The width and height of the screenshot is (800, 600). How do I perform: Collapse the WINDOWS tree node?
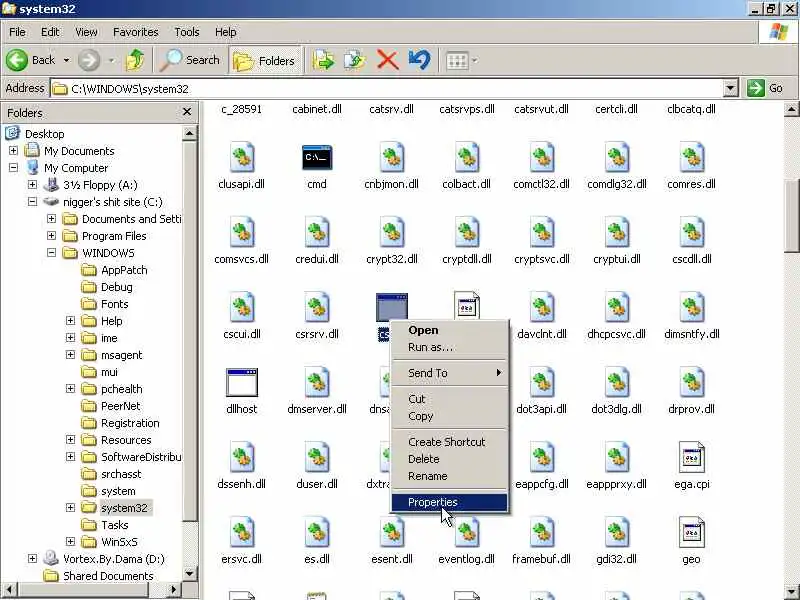[52, 253]
